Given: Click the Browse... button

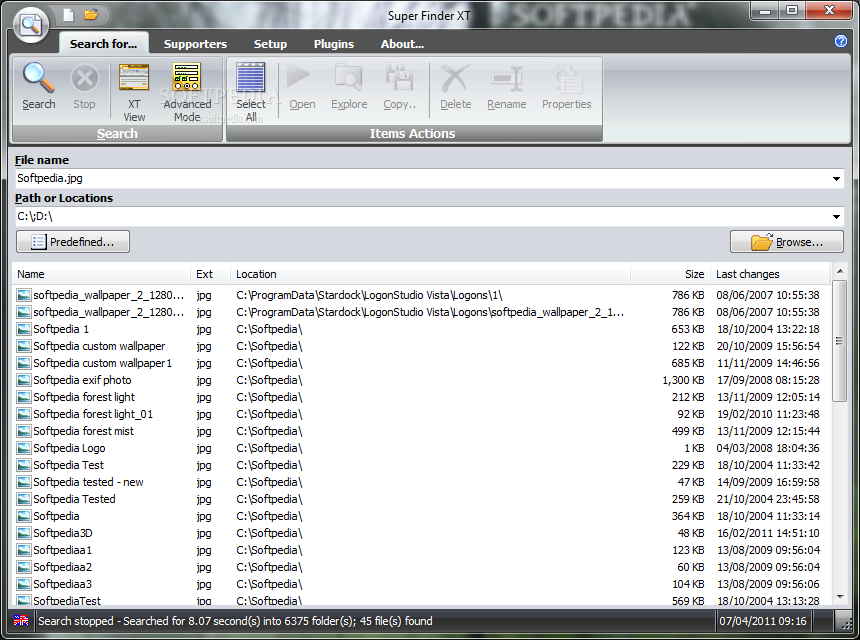Looking at the screenshot, I should point(787,242).
